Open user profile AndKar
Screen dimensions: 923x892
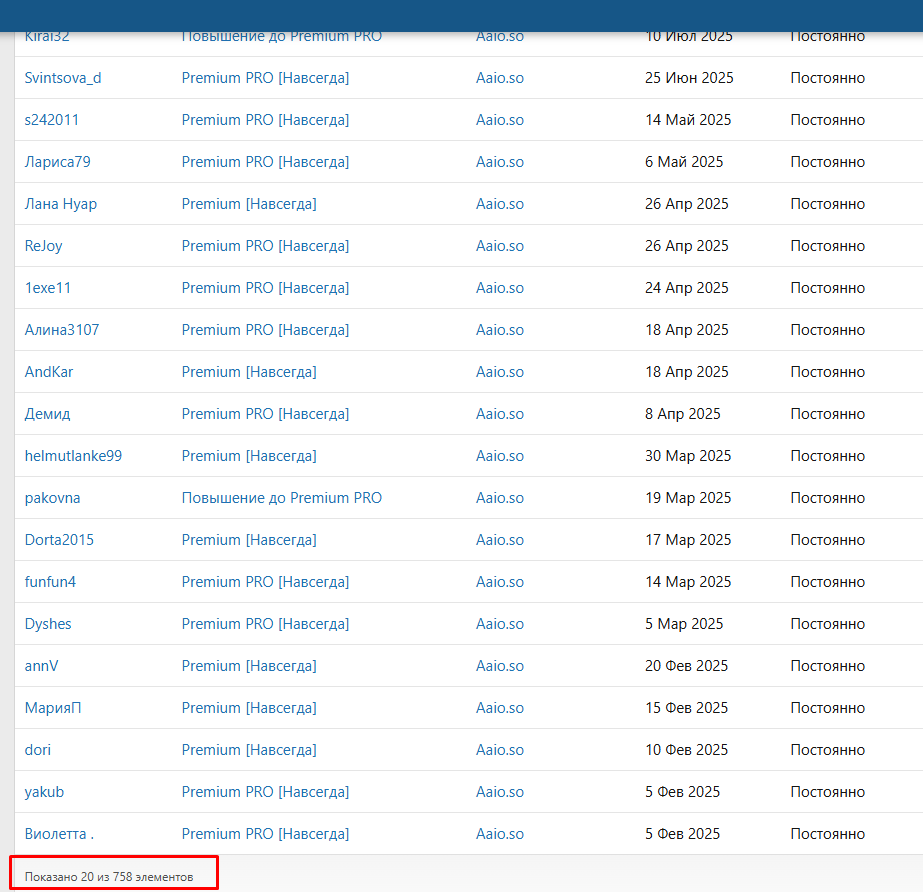pyautogui.click(x=49, y=372)
